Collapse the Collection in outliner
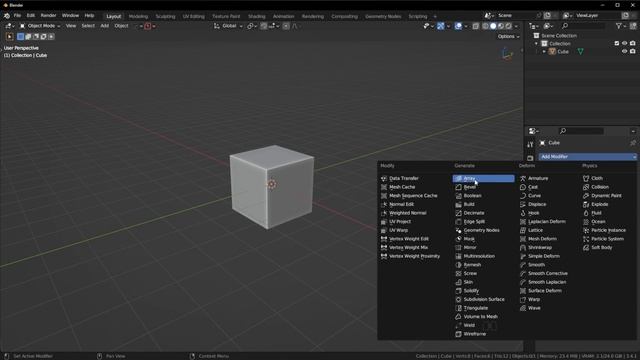640x360 pixels. [536, 43]
